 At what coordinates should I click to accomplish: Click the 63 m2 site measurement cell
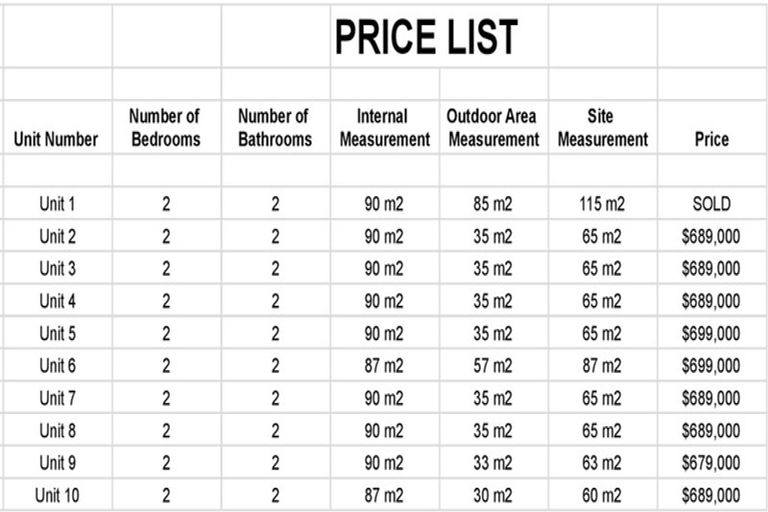602,463
